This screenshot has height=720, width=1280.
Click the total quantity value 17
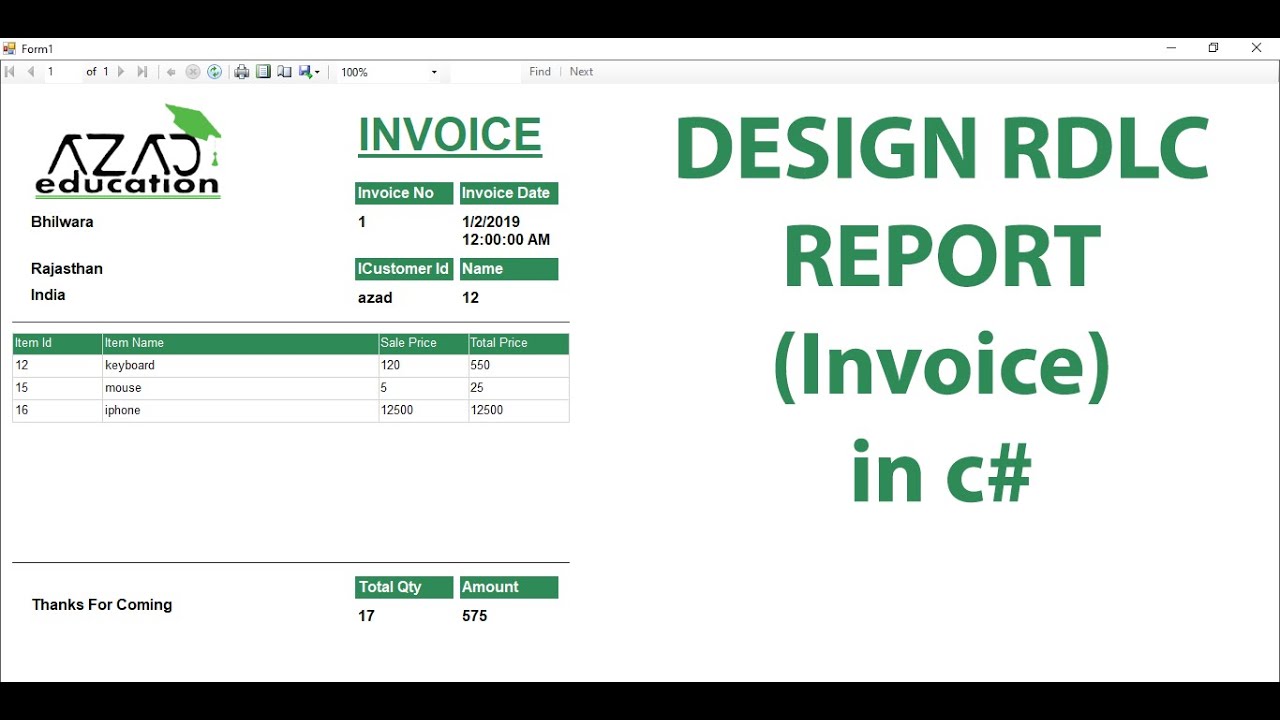366,616
